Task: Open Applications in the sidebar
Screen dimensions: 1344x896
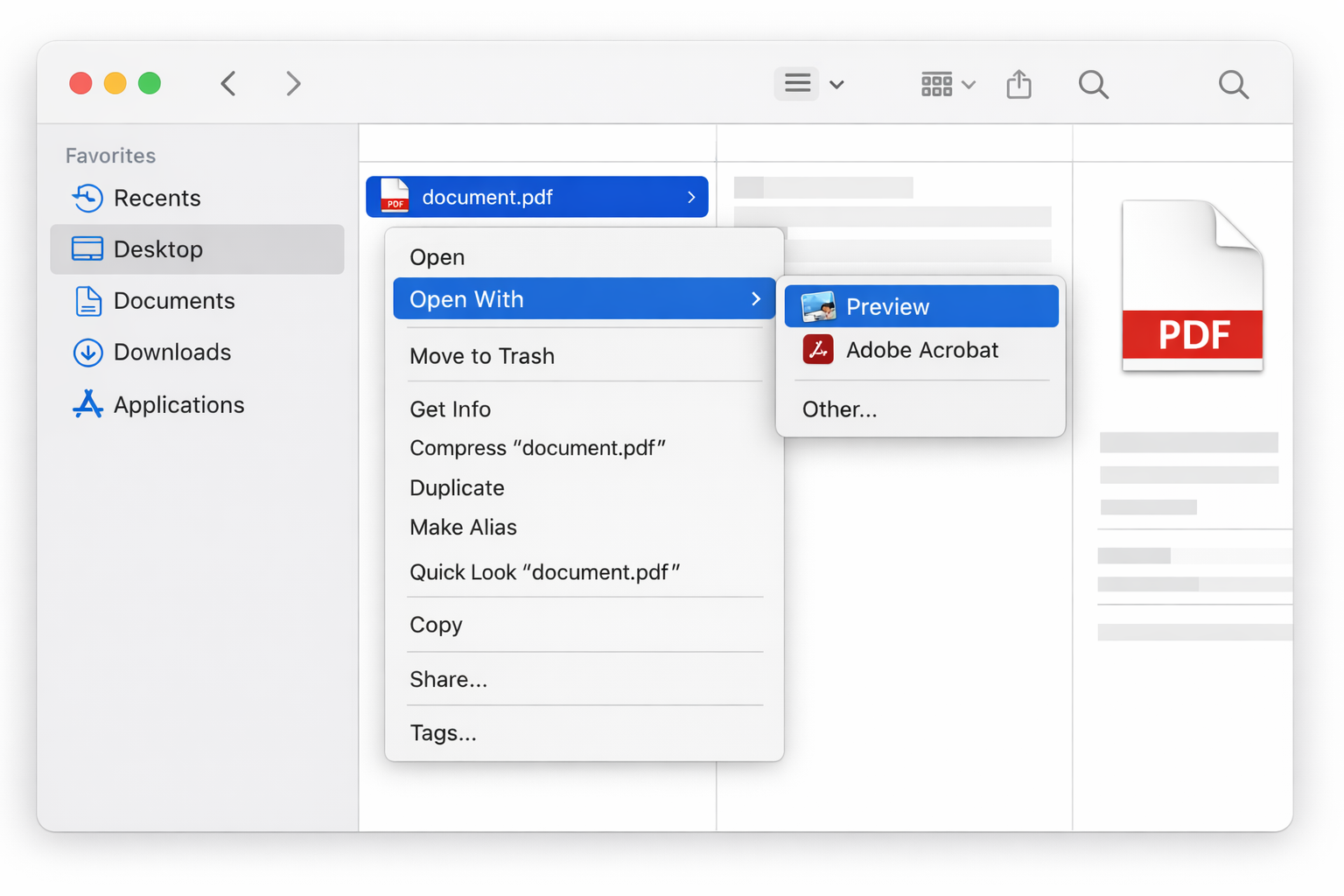Action: [197, 404]
